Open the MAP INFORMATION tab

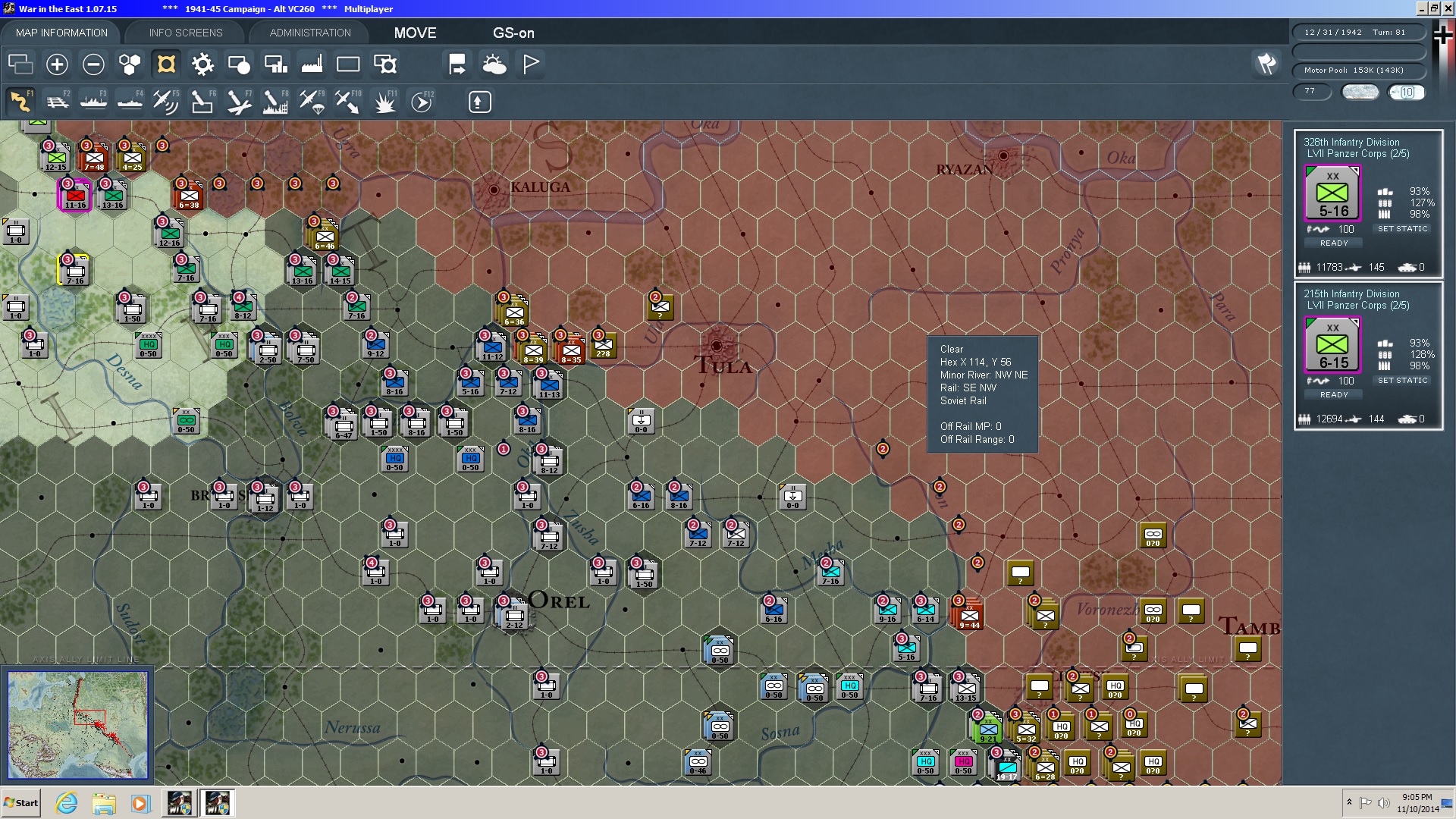(x=61, y=33)
